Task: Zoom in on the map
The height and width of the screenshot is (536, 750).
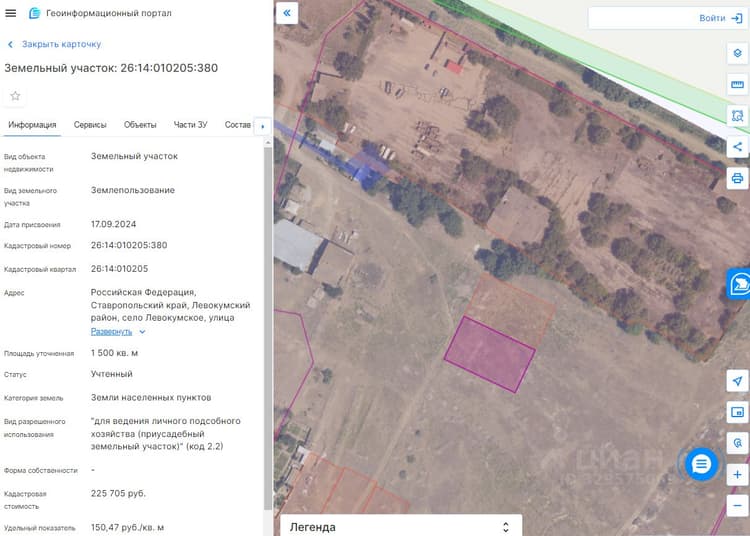Action: pos(737,475)
